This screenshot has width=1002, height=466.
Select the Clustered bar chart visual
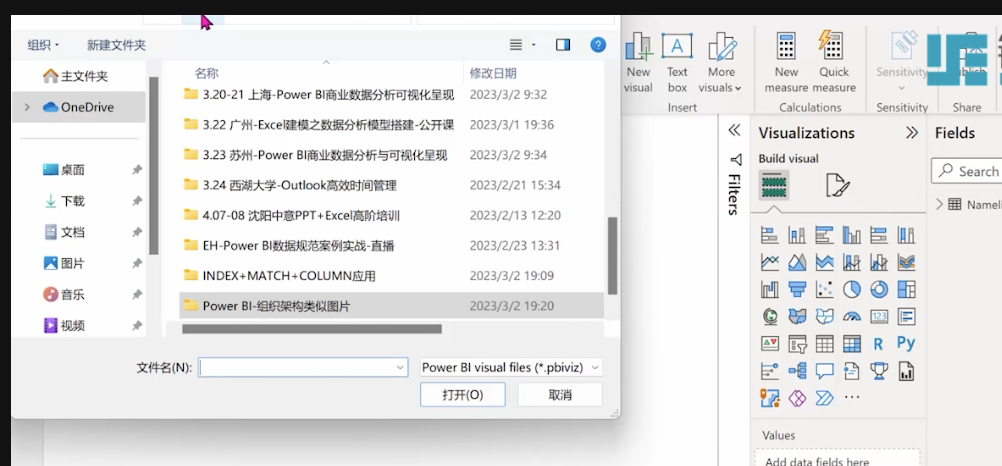point(824,235)
